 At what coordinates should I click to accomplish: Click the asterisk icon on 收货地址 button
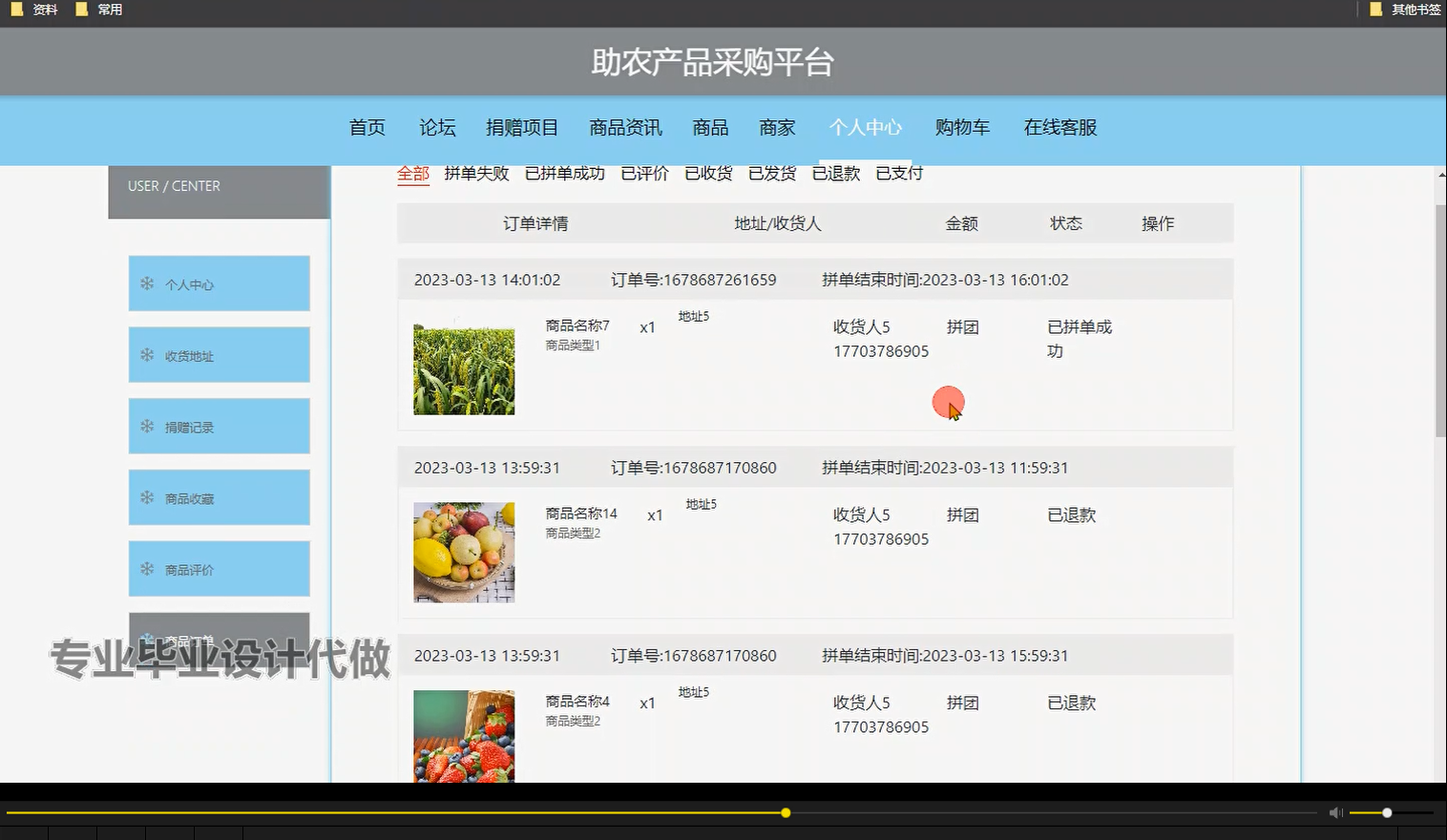(145, 354)
